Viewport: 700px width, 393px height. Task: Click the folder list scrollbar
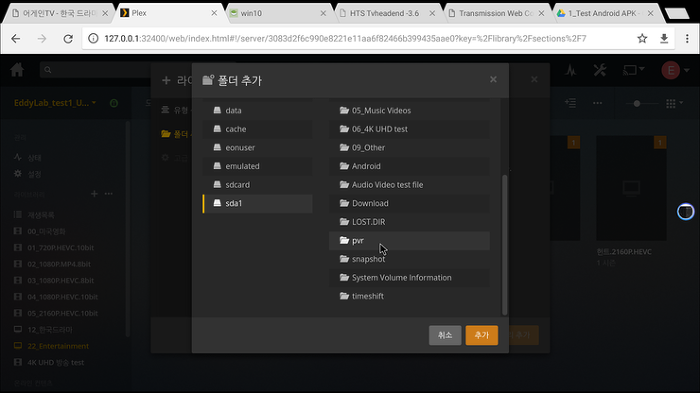click(x=505, y=245)
